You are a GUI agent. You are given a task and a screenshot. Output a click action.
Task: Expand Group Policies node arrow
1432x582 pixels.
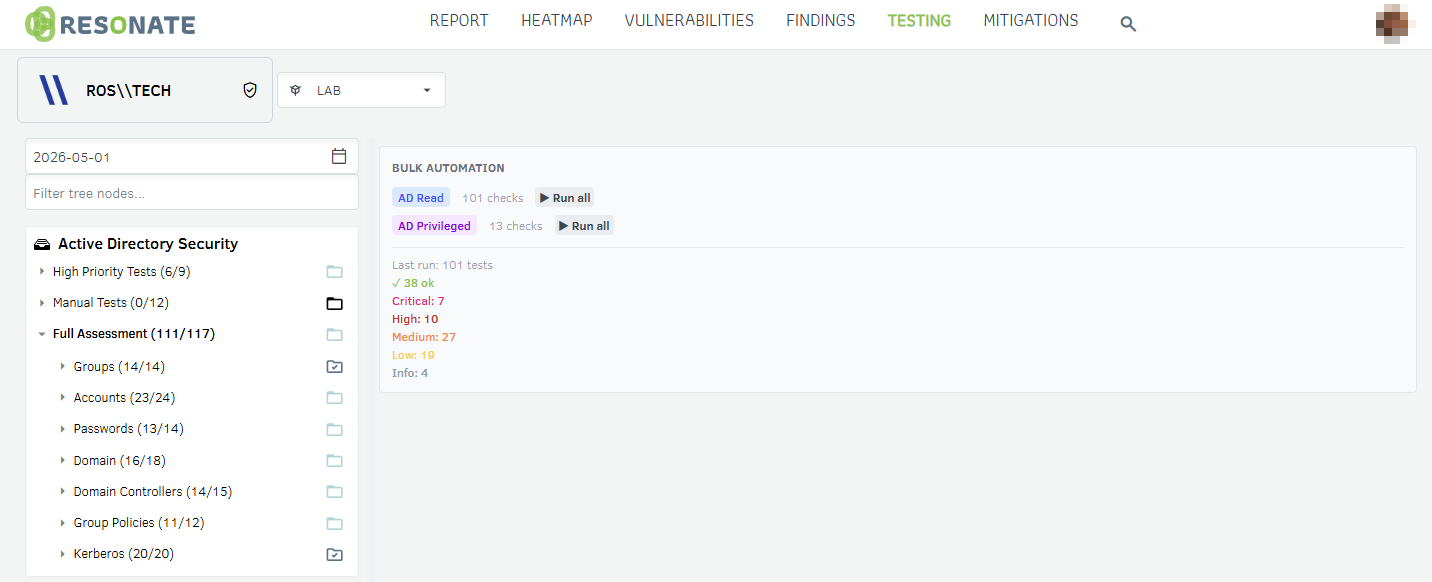pyautogui.click(x=63, y=523)
